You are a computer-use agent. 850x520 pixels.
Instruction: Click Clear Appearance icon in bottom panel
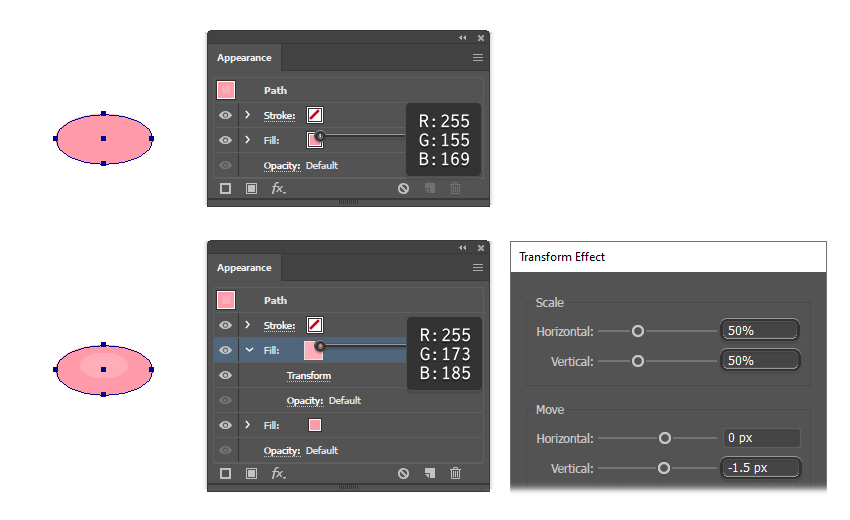coord(403,473)
